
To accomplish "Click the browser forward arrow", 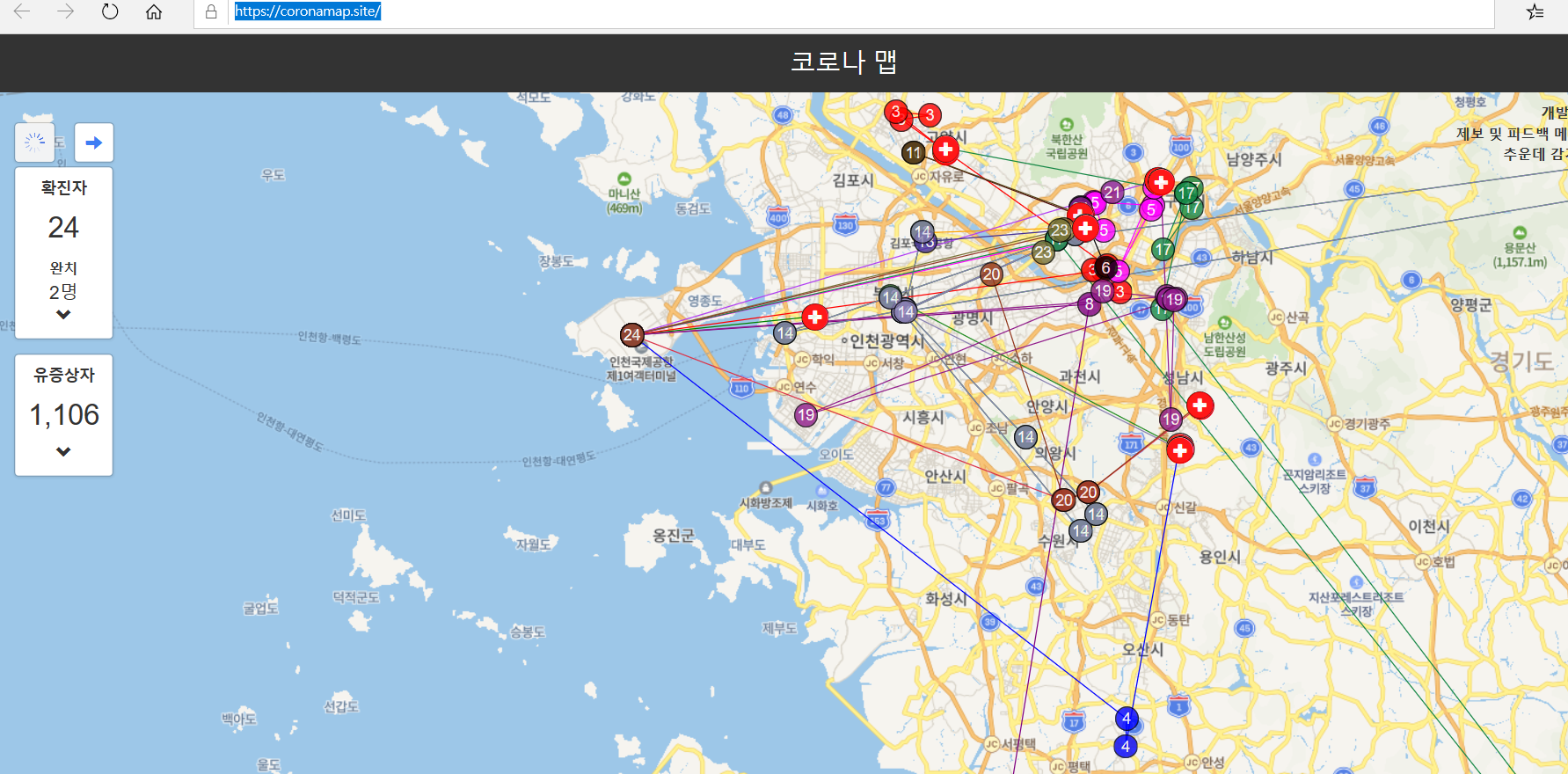I will coord(66,11).
